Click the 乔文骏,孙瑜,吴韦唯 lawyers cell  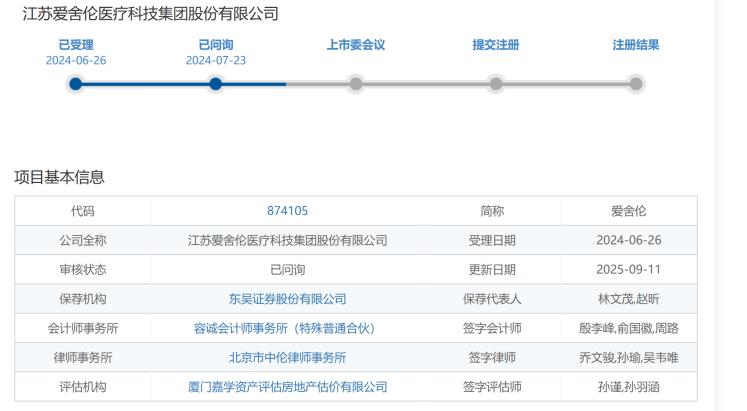tap(628, 357)
